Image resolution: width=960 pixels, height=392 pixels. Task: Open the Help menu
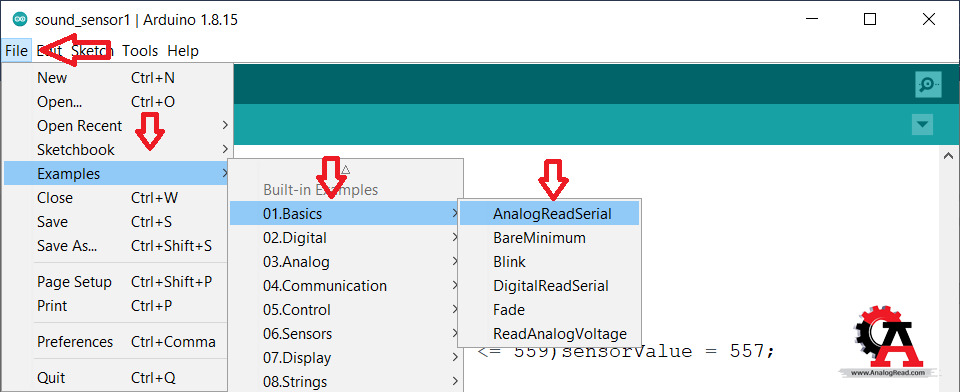pos(182,51)
